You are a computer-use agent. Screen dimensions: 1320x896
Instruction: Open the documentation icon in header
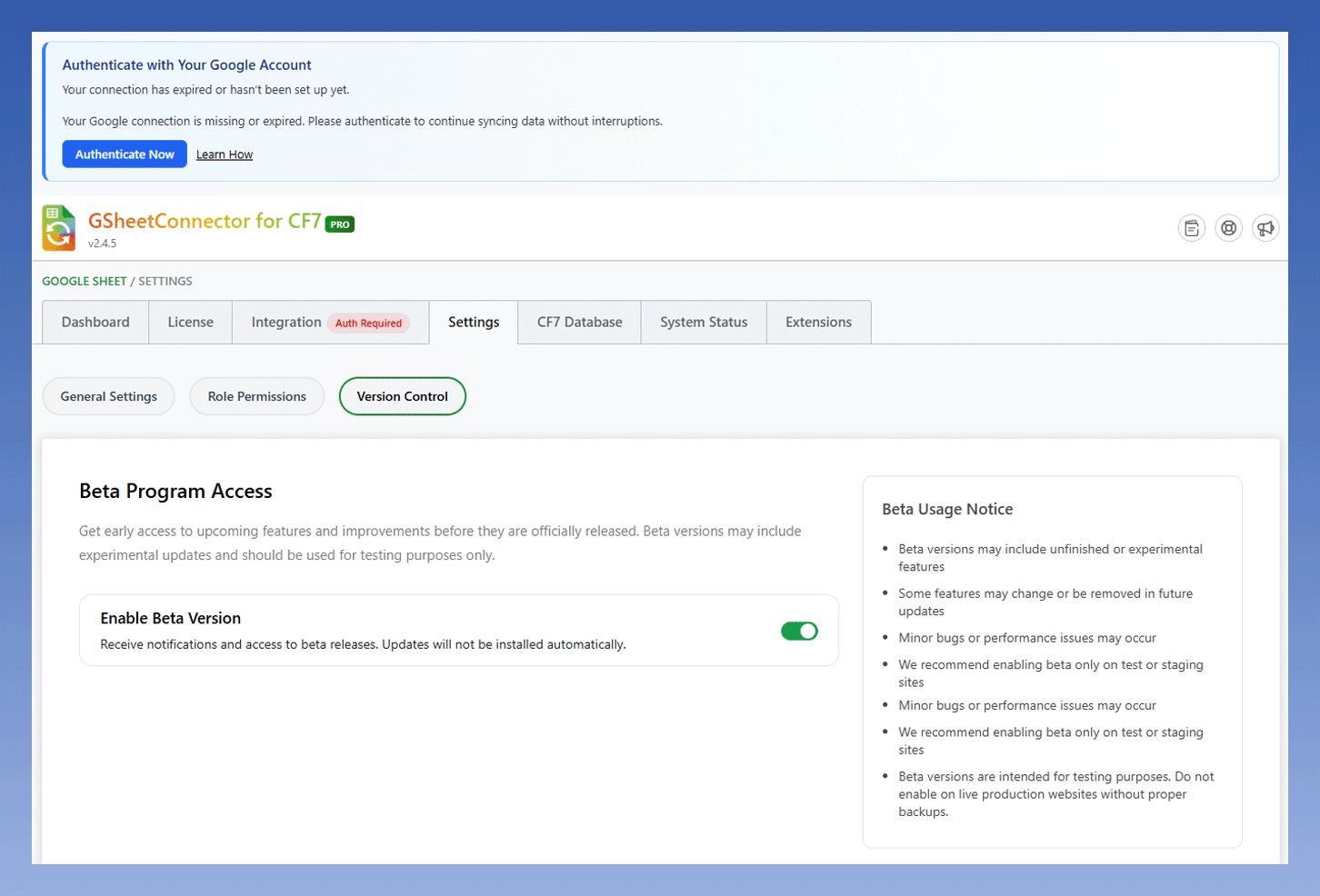click(x=1191, y=228)
